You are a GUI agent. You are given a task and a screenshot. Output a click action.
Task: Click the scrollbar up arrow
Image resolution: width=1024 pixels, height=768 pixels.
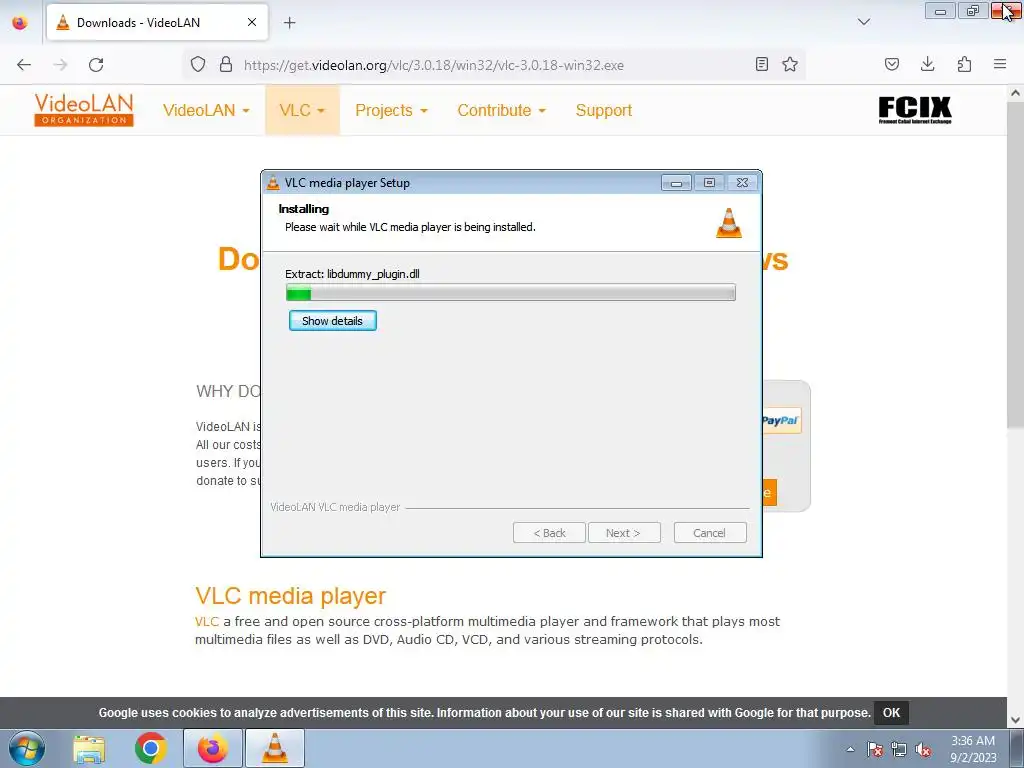(1016, 93)
